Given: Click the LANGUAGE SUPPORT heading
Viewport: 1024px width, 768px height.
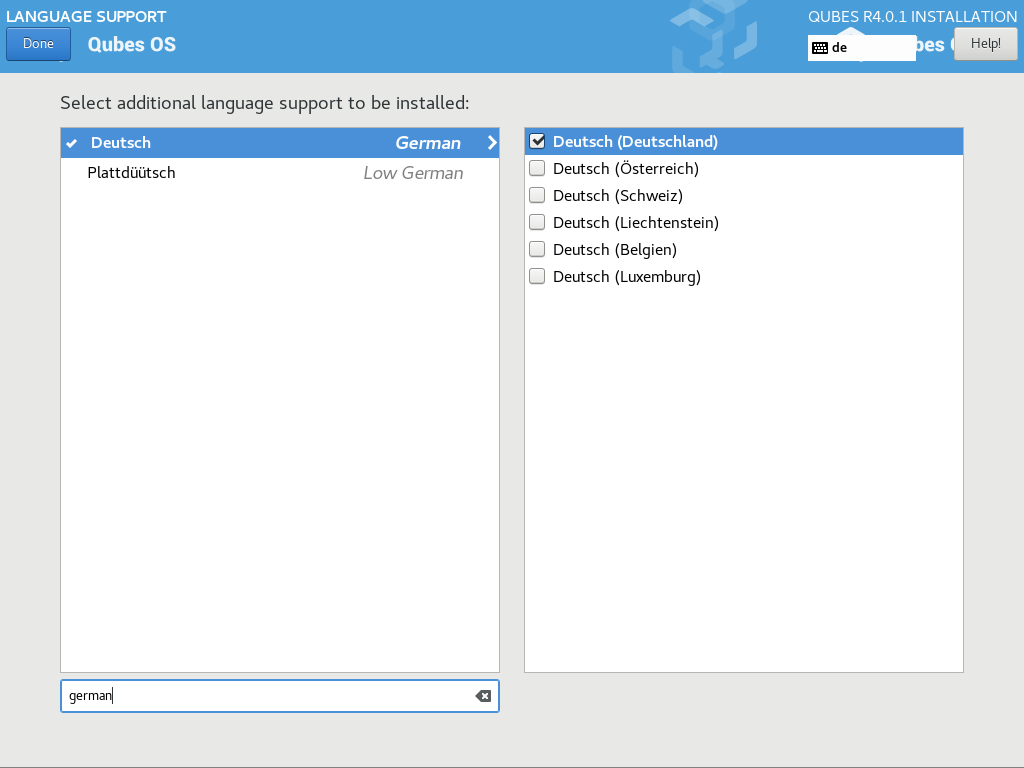Looking at the screenshot, I should pyautogui.click(x=86, y=16).
